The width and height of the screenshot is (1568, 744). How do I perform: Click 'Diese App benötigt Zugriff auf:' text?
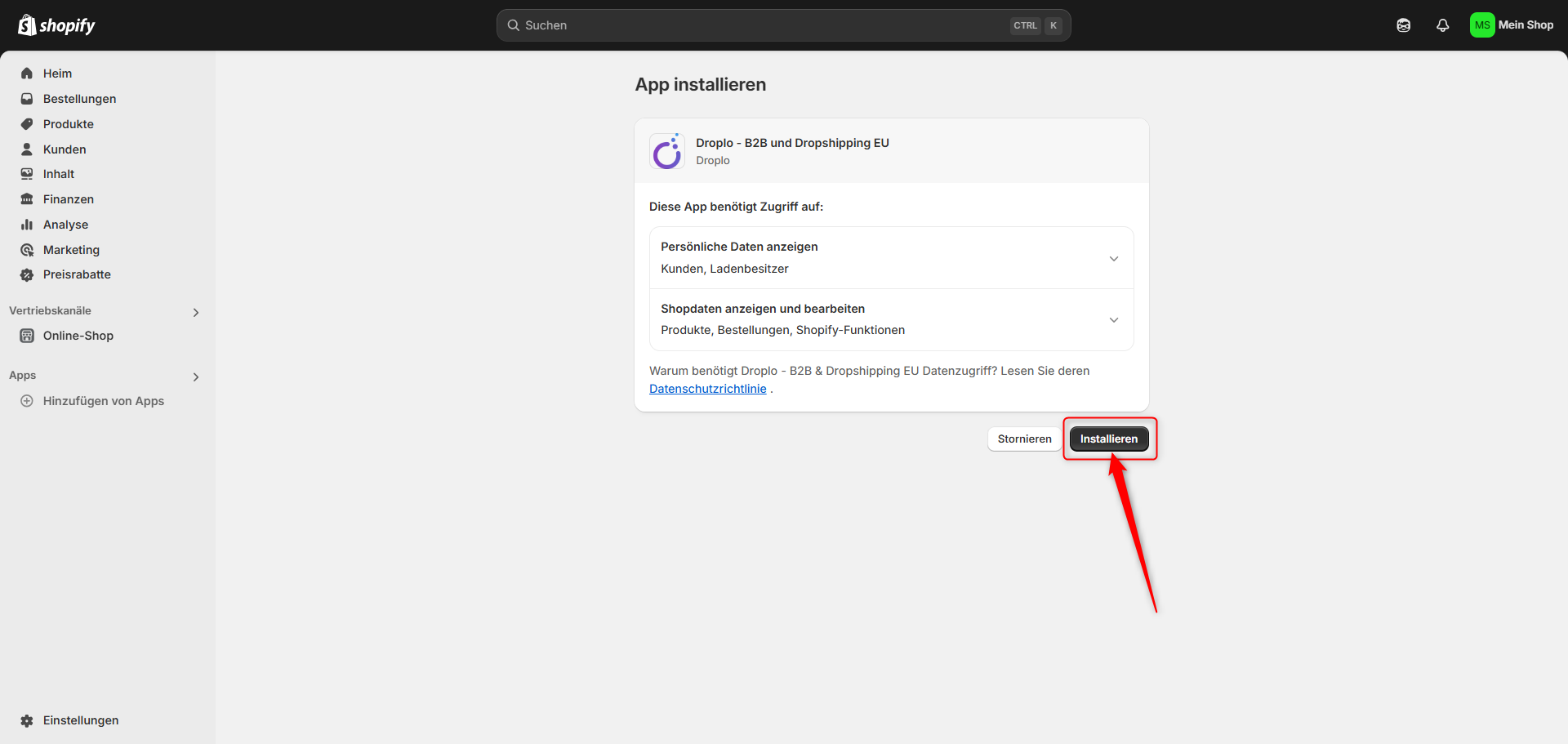[x=736, y=207]
